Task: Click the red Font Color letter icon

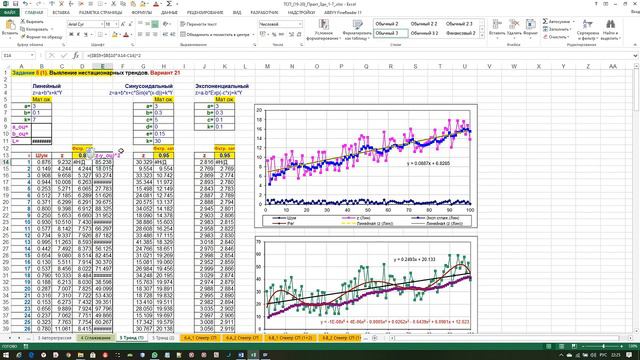Action: (126, 35)
